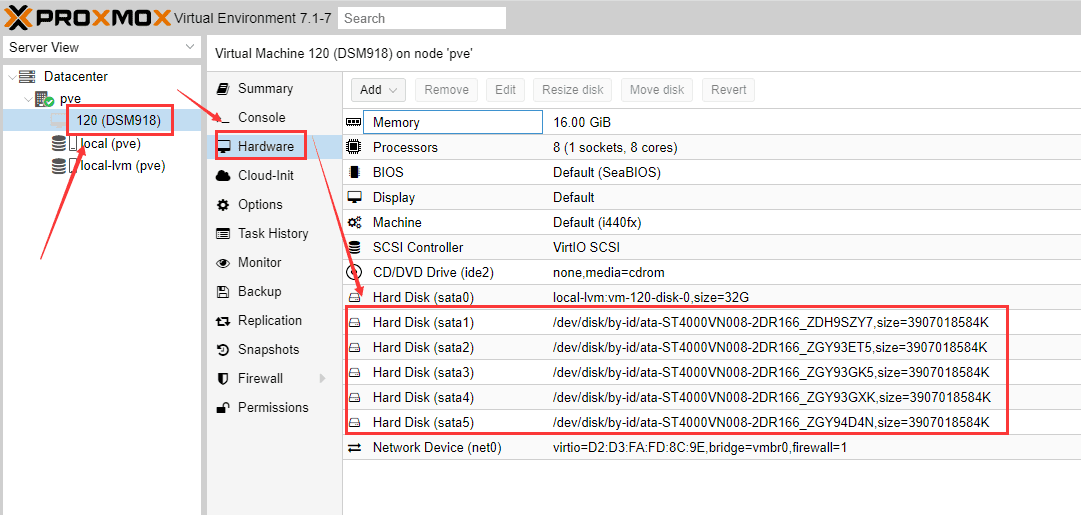Click the Options gear icon
The height and width of the screenshot is (515, 1081).
223,205
